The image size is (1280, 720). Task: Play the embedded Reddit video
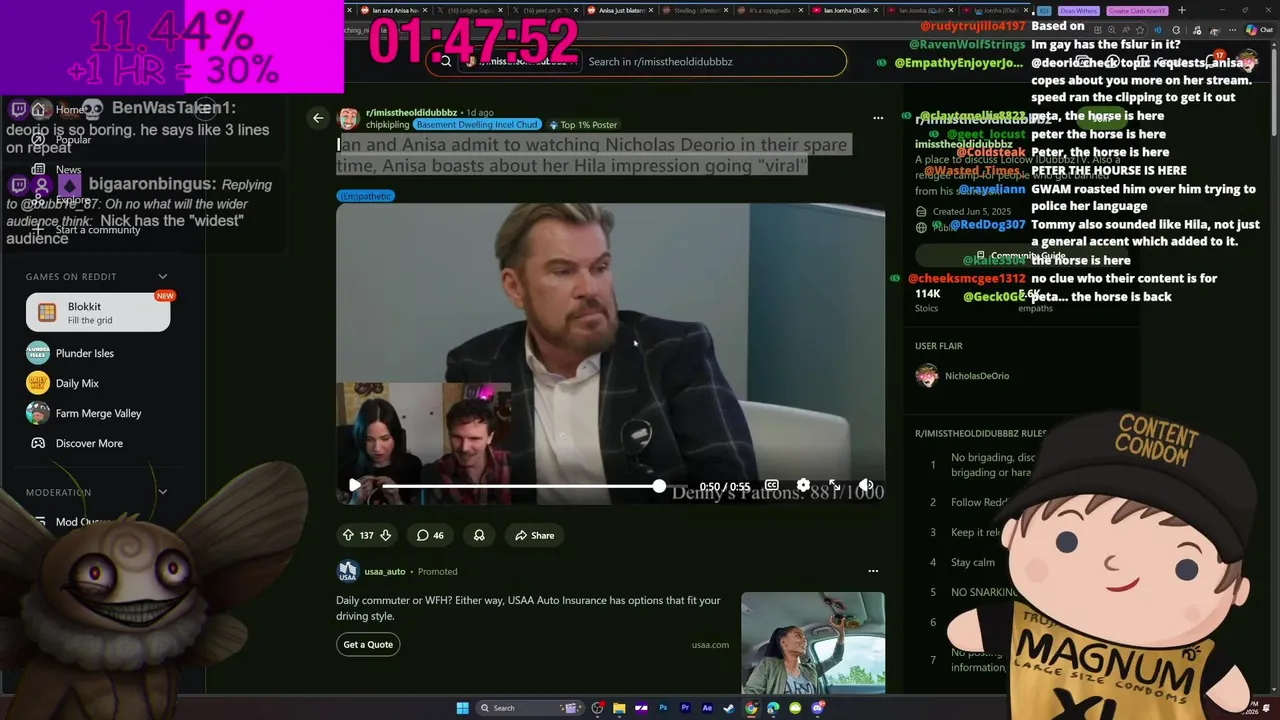pos(354,485)
